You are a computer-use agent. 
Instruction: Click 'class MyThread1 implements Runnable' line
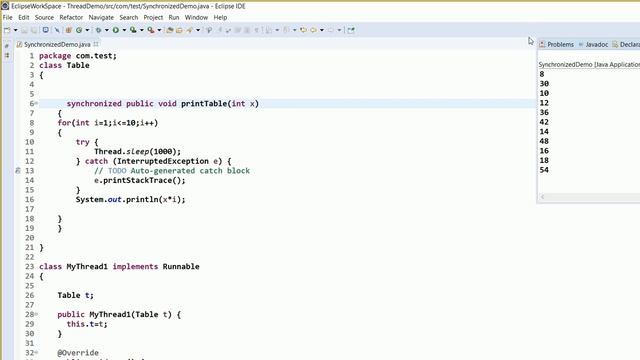pyautogui.click(x=119, y=267)
